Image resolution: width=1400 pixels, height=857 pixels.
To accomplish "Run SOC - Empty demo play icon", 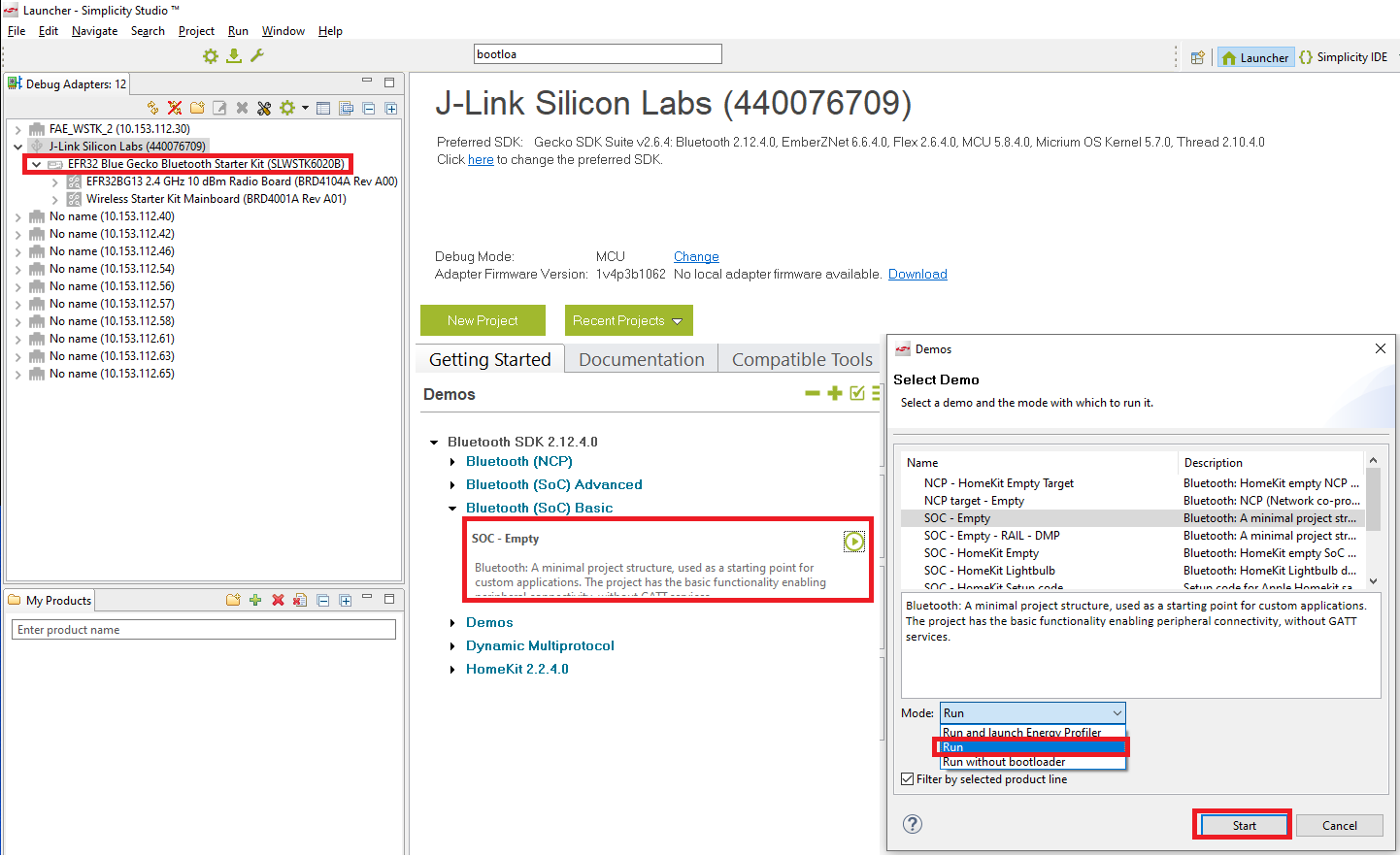I will point(853,542).
